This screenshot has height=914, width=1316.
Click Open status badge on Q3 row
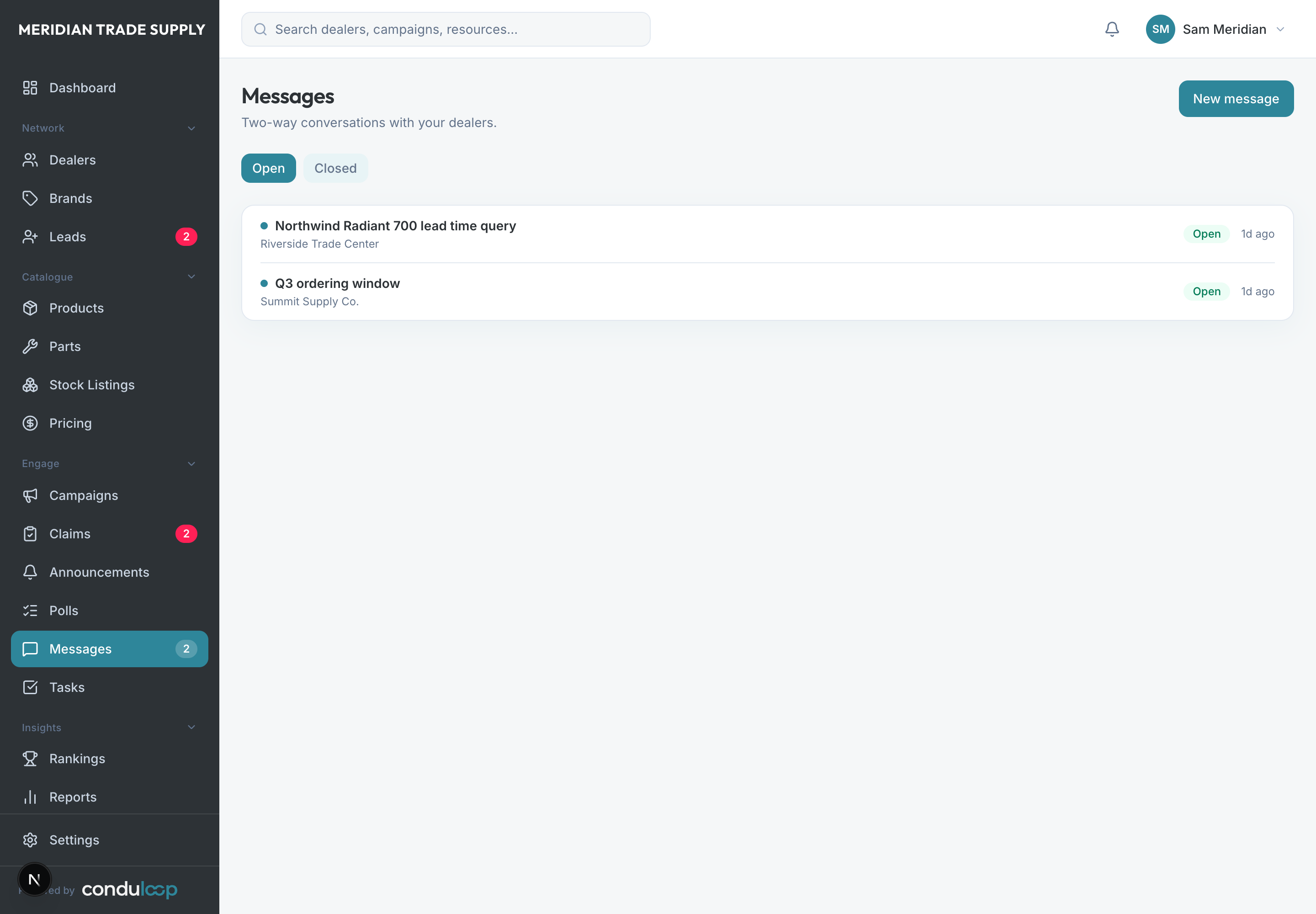tap(1206, 292)
